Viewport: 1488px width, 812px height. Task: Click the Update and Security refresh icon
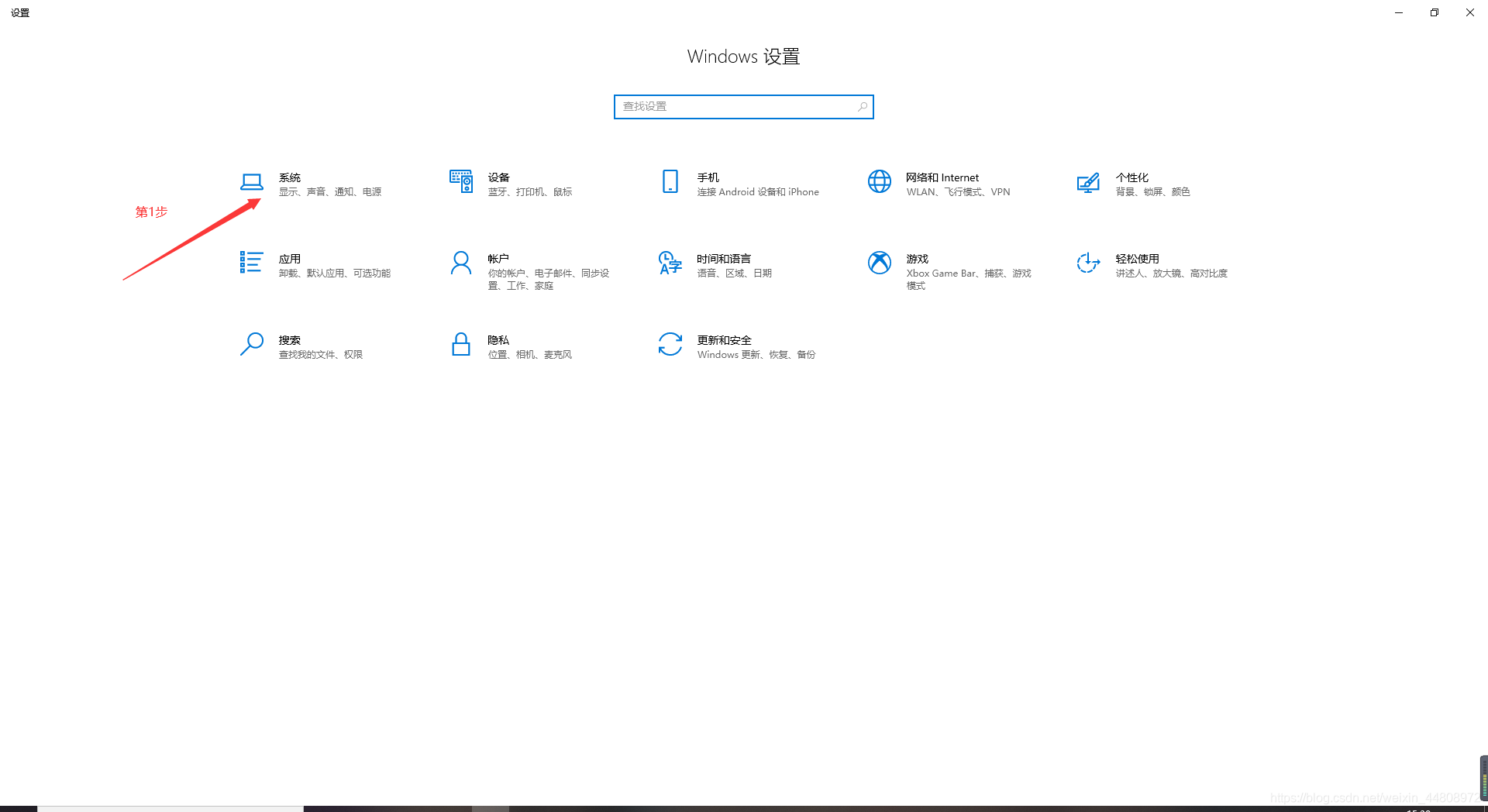pyautogui.click(x=670, y=344)
